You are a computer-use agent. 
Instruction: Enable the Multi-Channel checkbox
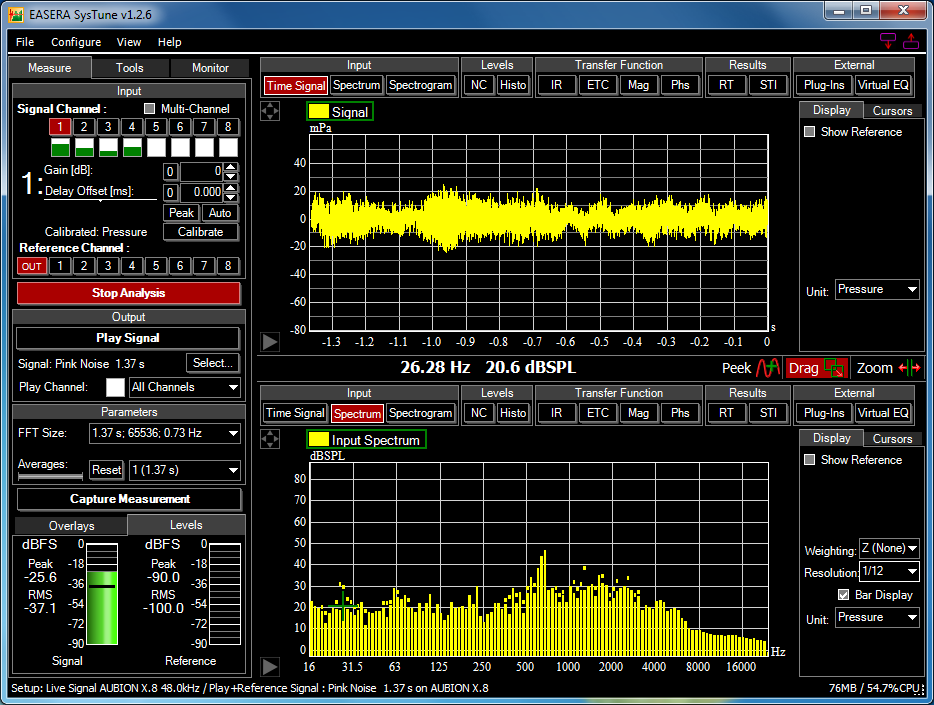[x=150, y=109]
